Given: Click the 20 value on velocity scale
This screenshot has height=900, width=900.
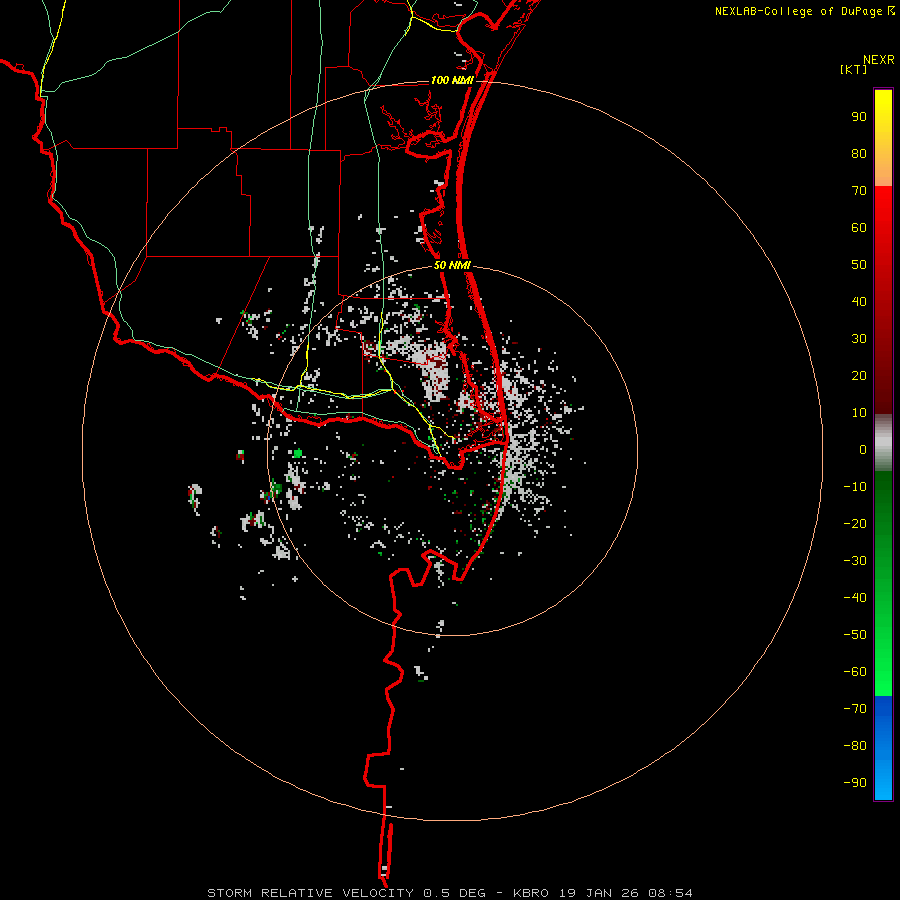Looking at the screenshot, I should point(859,375).
